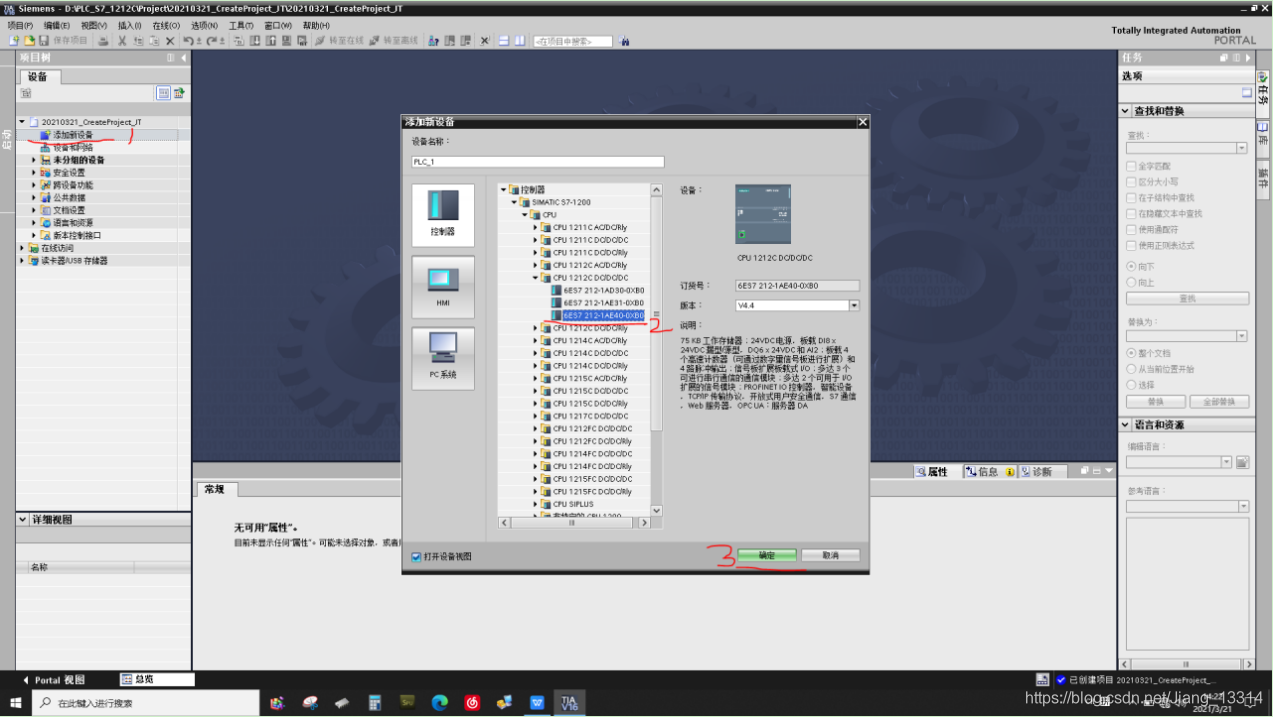This screenshot has width=1273, height=717.
Task: Switch to 信息 inspector tab
Action: pyautogui.click(x=989, y=472)
